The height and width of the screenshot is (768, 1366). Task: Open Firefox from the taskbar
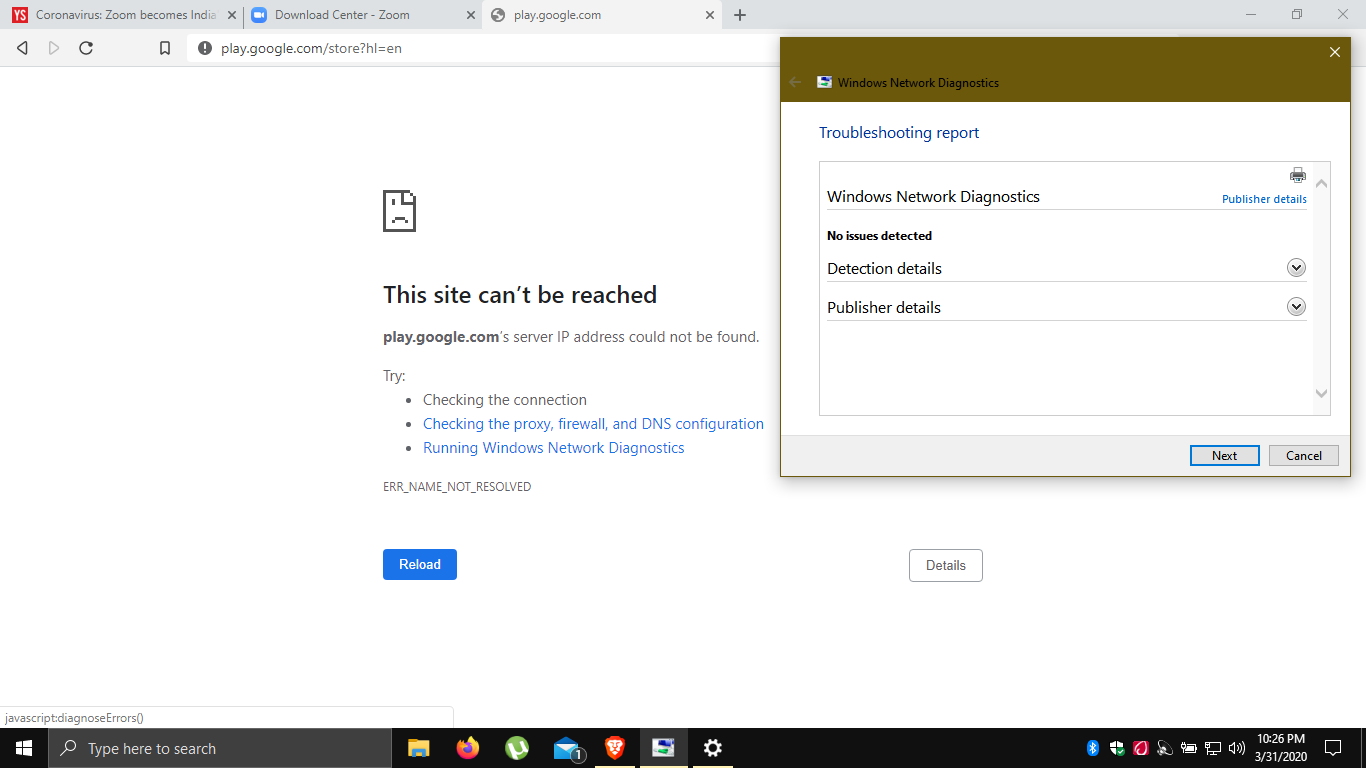point(467,748)
